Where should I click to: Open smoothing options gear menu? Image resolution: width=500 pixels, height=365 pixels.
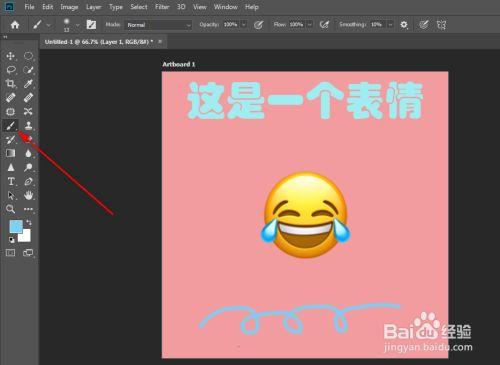[x=404, y=25]
